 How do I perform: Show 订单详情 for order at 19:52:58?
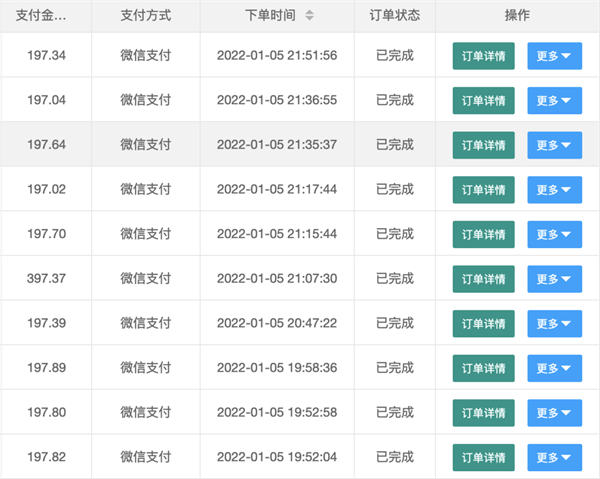(483, 413)
